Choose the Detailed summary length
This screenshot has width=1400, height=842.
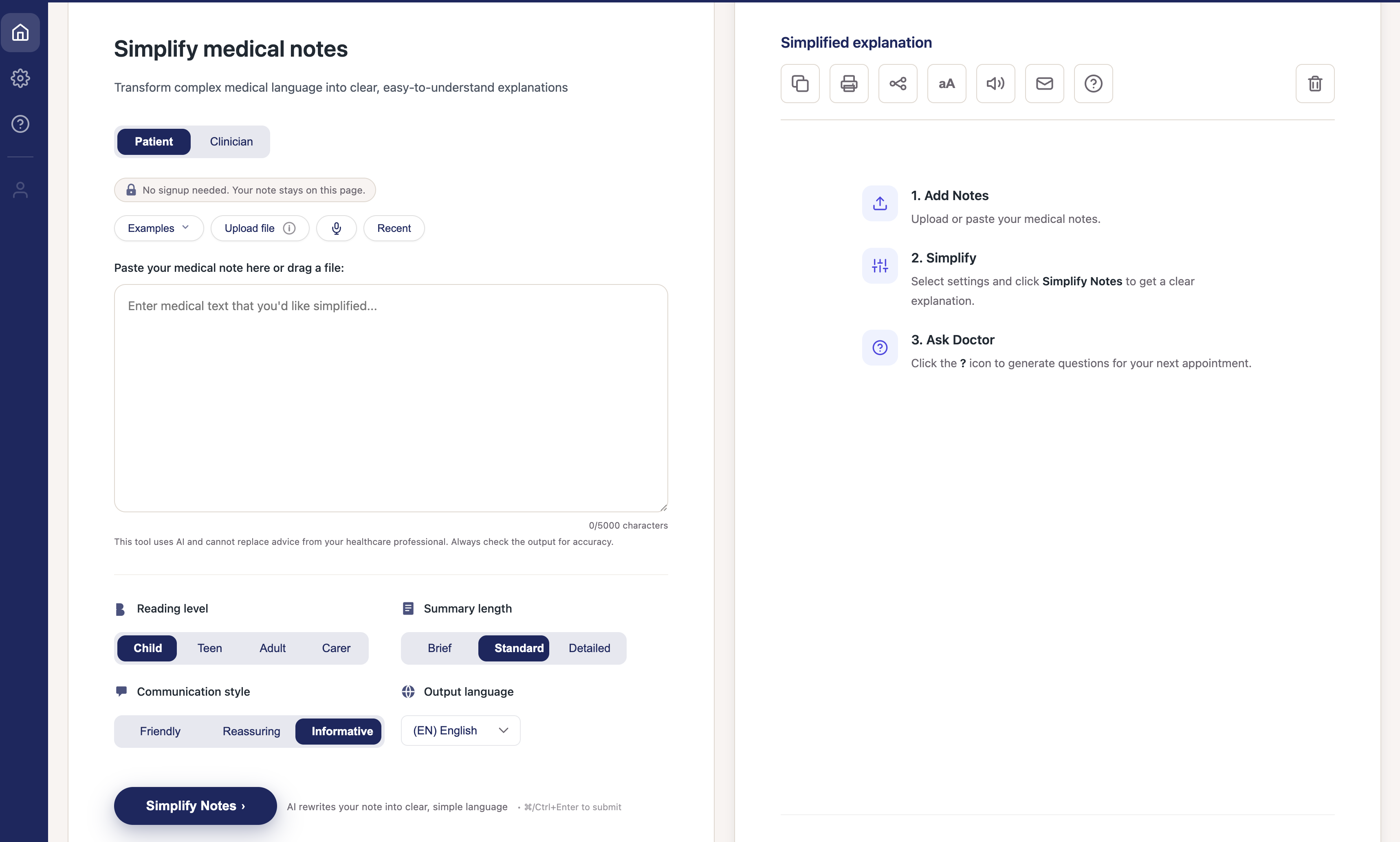click(589, 648)
